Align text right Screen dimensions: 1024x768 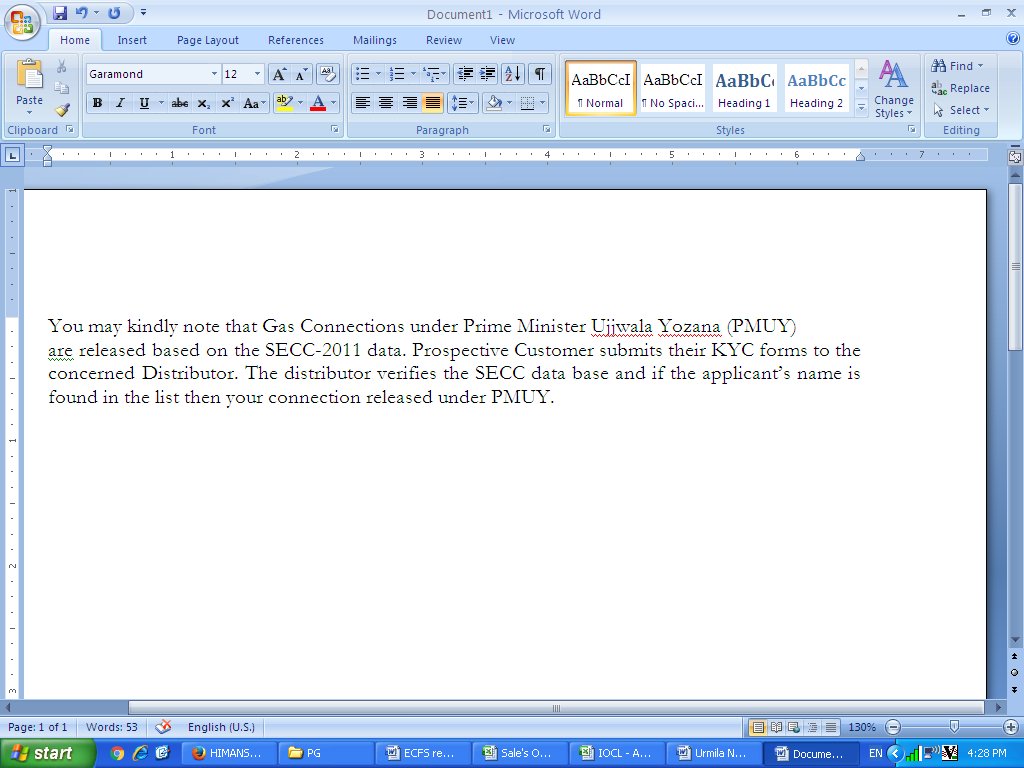(409, 103)
